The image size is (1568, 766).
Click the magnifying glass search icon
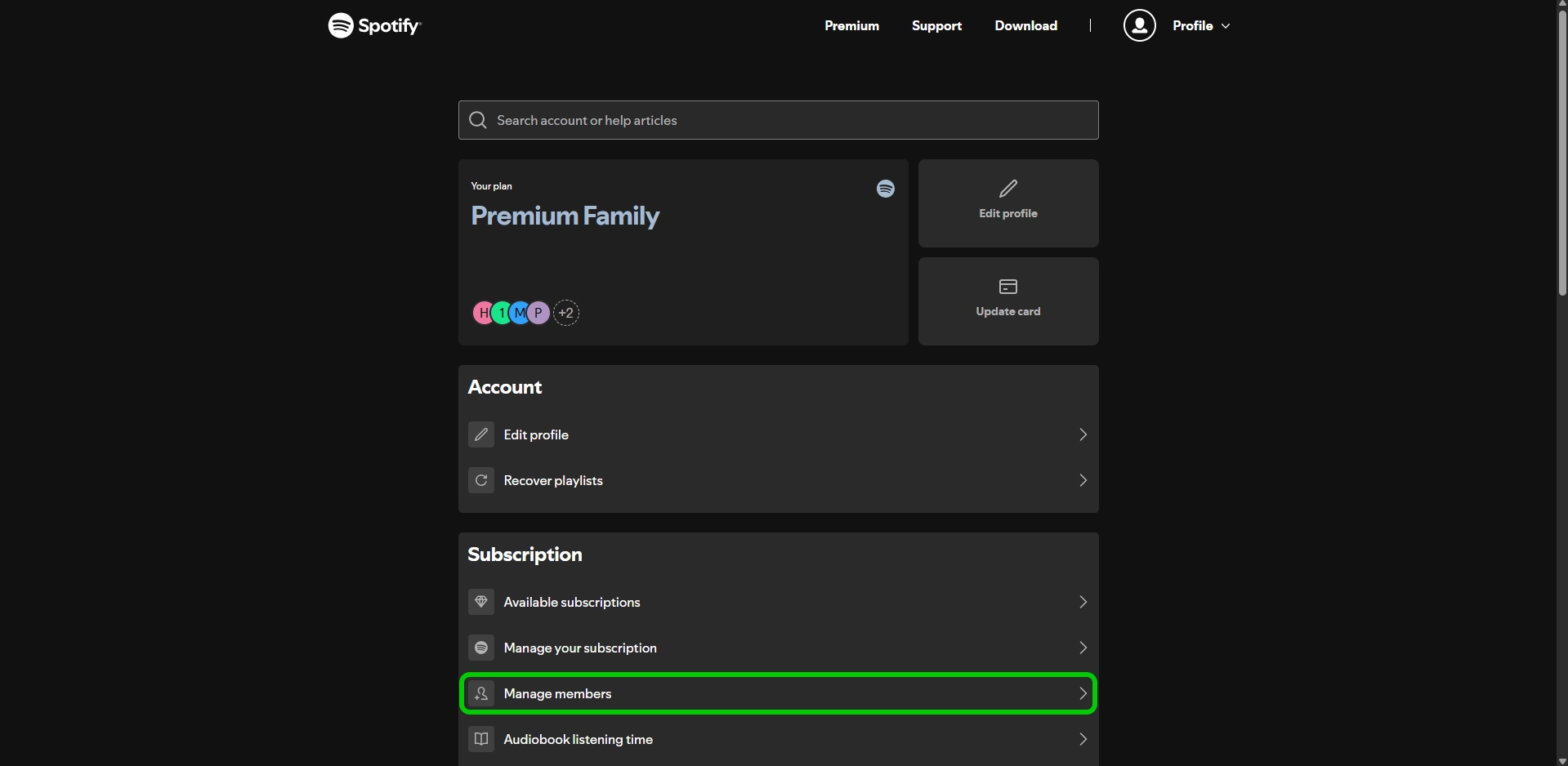click(x=478, y=120)
